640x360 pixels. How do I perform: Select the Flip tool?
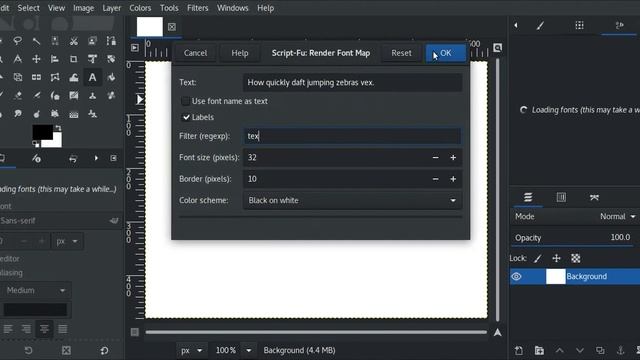tap(36, 77)
